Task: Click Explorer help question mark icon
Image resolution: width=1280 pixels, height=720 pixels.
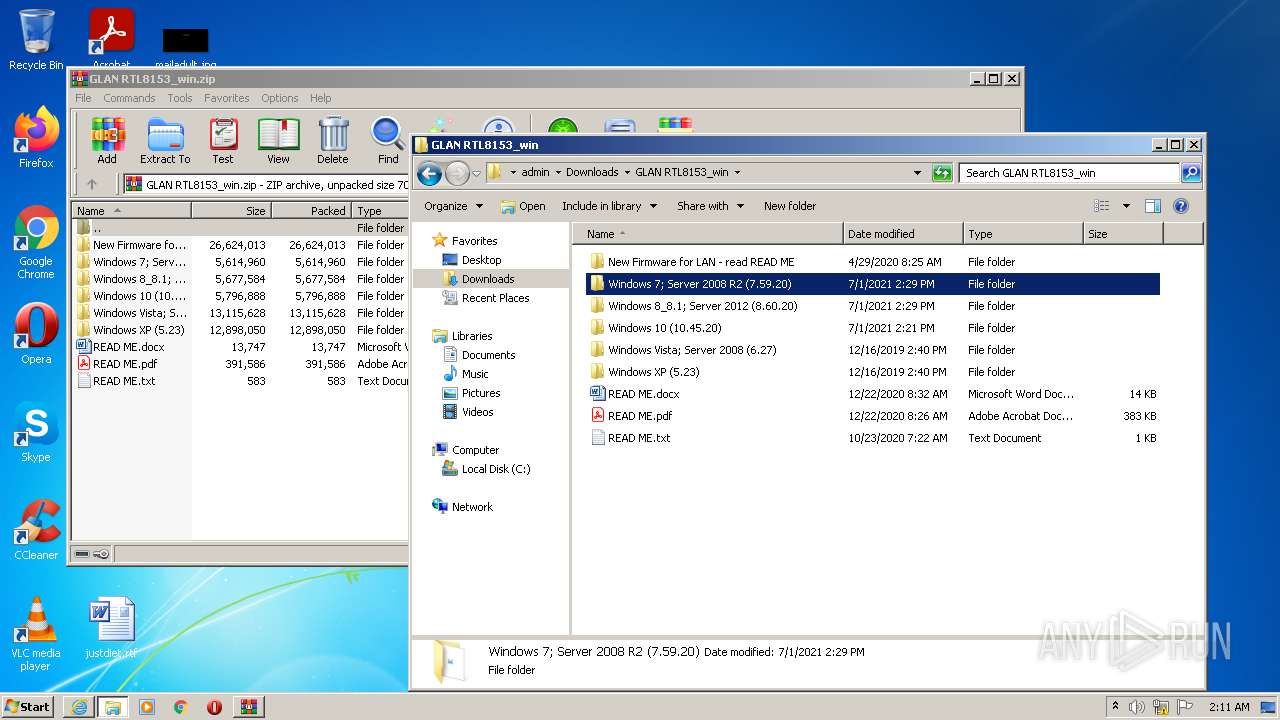Action: click(1180, 206)
